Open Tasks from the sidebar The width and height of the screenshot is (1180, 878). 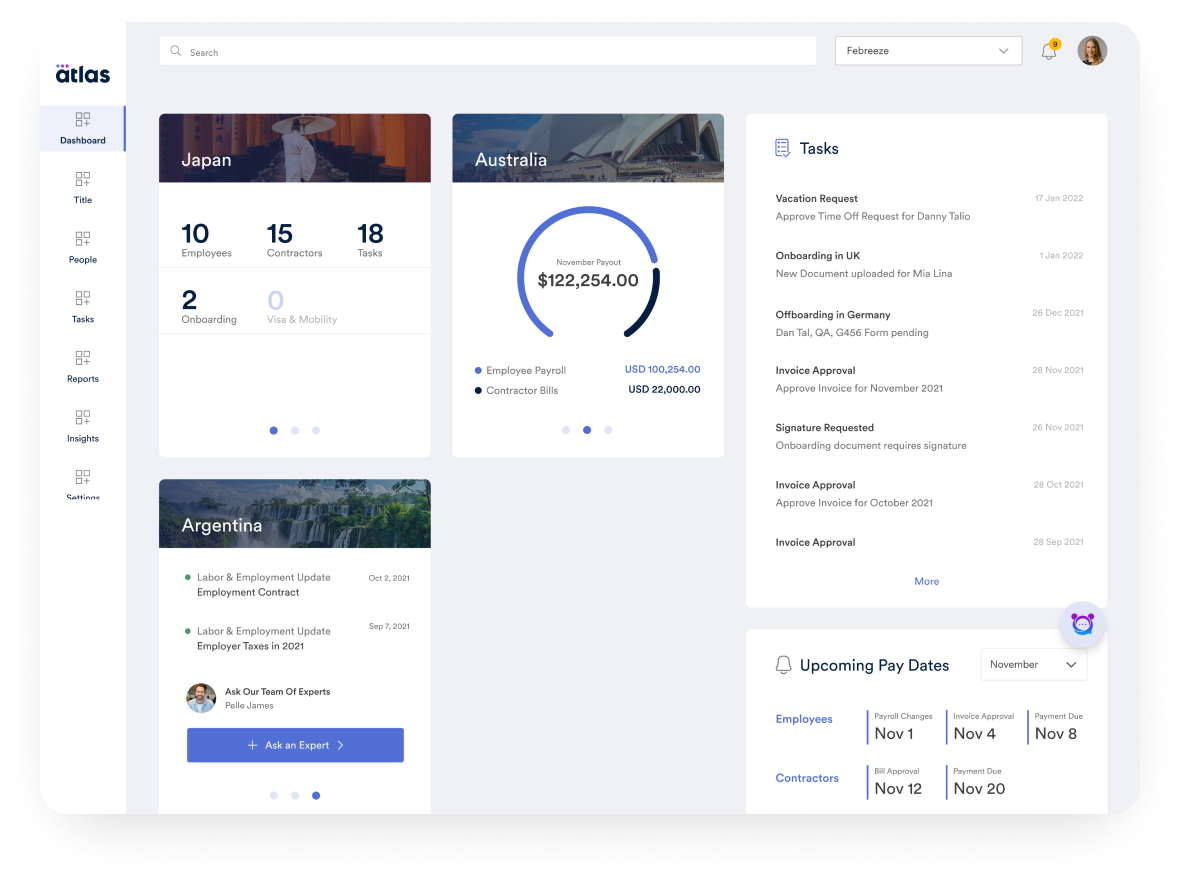point(83,307)
